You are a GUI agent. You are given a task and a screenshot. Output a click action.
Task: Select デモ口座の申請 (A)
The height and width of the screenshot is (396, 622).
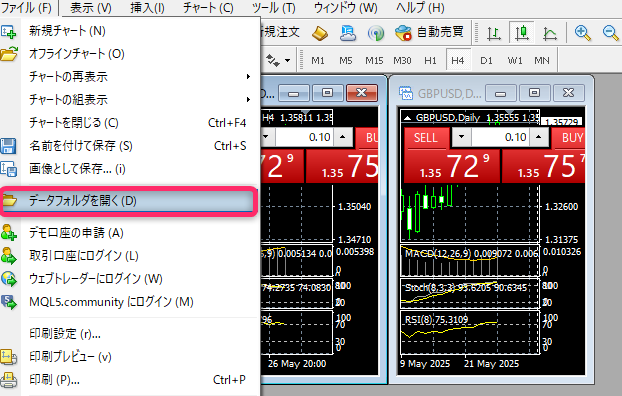(x=129, y=233)
